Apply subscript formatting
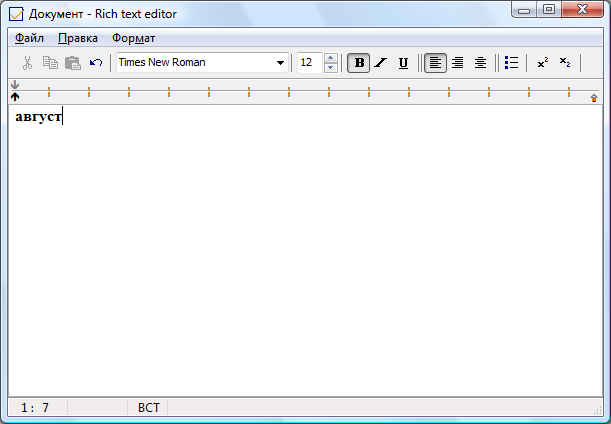 (565, 63)
